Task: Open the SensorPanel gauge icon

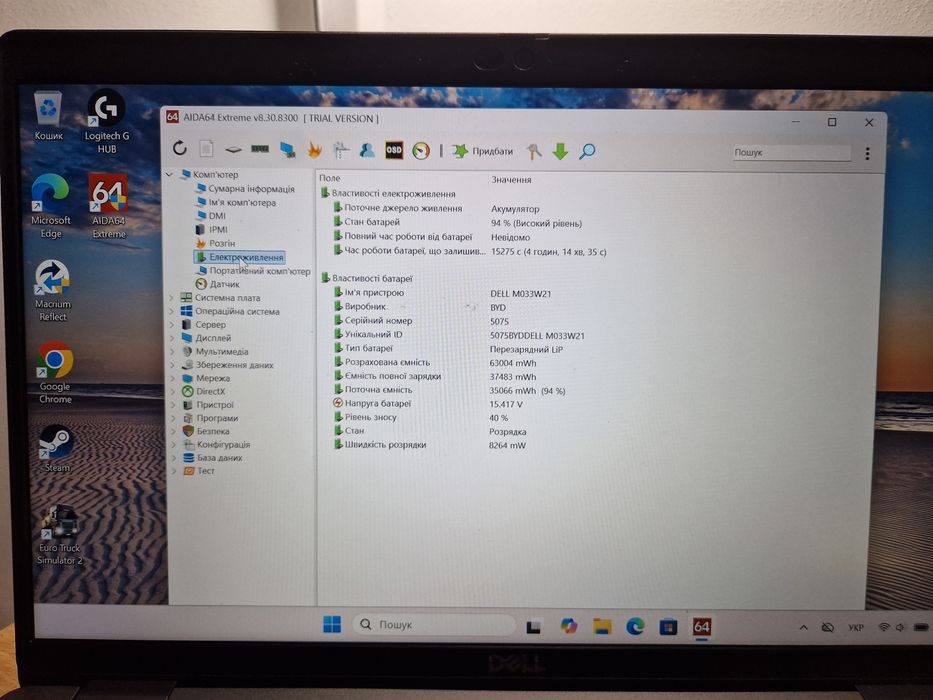Action: click(x=421, y=151)
